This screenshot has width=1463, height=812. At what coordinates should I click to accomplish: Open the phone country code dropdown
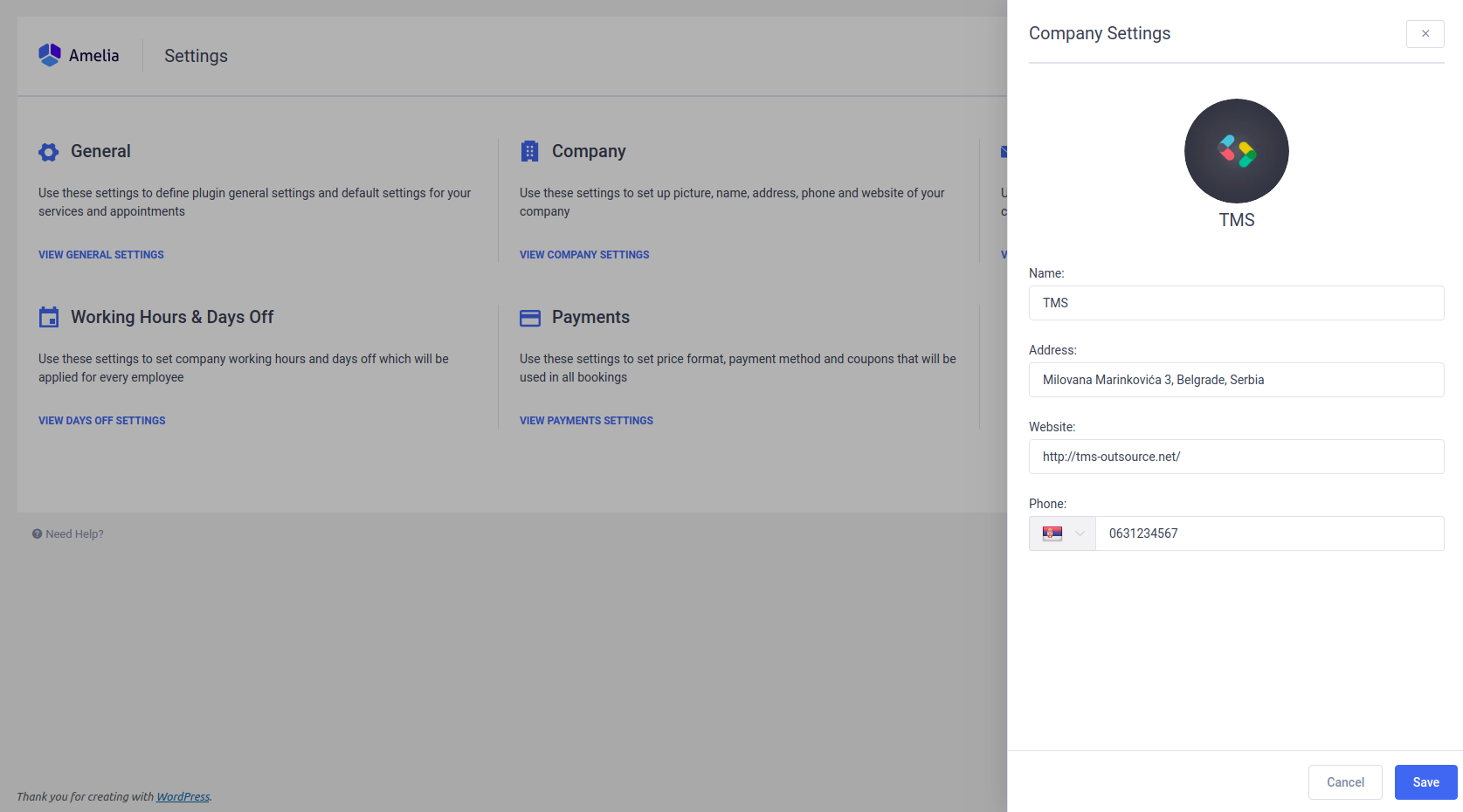tap(1080, 533)
